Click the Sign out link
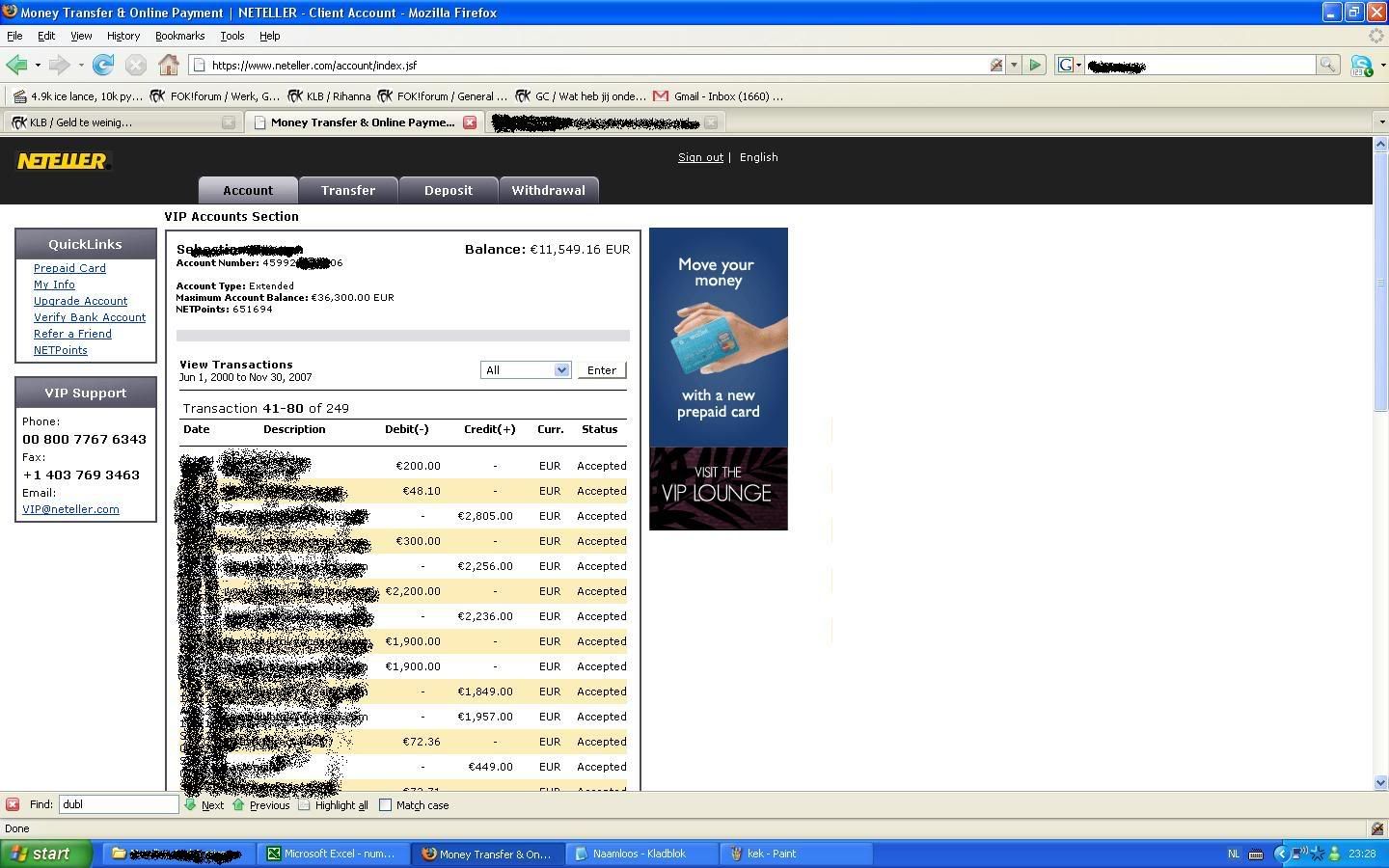This screenshot has width=1389, height=868. [700, 157]
